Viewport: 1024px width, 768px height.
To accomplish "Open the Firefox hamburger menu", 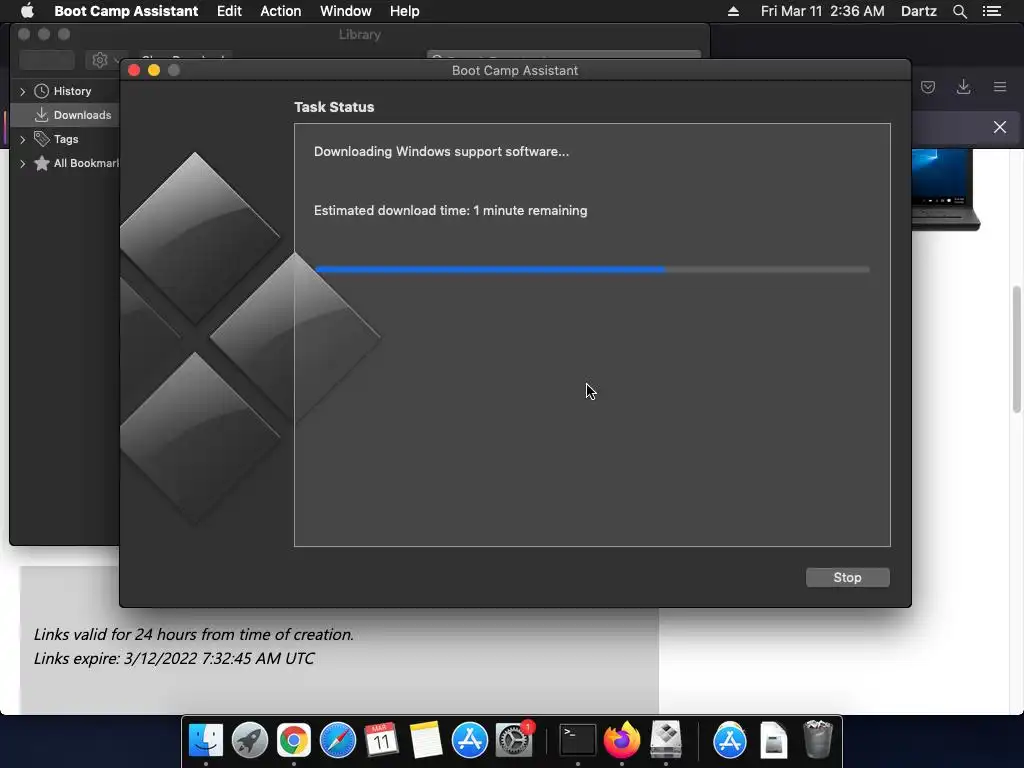I will click(x=1000, y=87).
